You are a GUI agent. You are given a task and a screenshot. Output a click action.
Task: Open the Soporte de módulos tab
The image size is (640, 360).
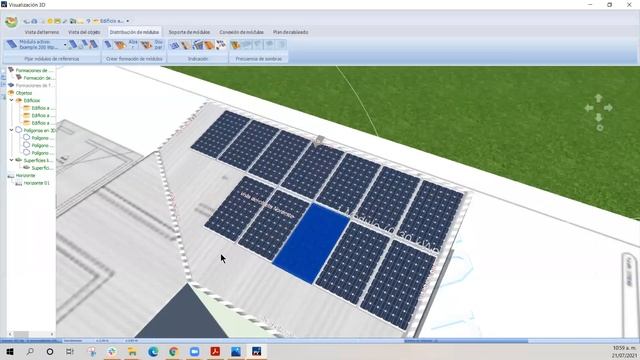[189, 32]
